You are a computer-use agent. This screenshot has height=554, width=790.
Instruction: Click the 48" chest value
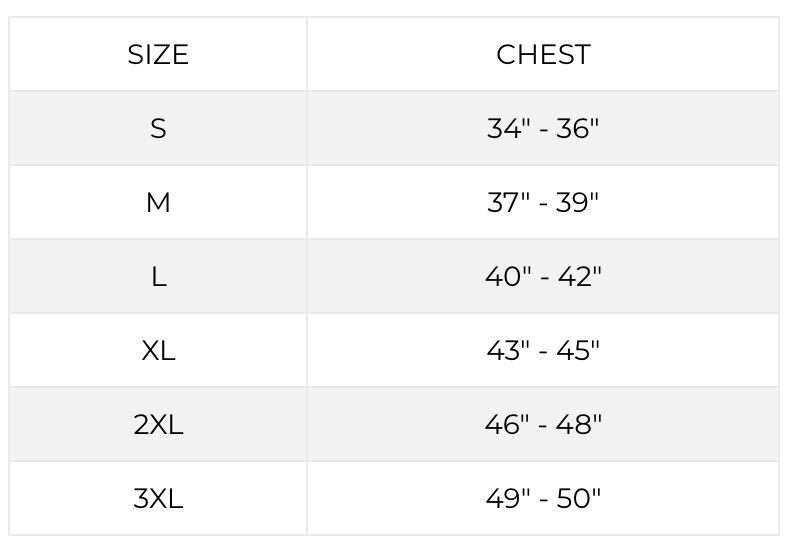[x=581, y=425]
